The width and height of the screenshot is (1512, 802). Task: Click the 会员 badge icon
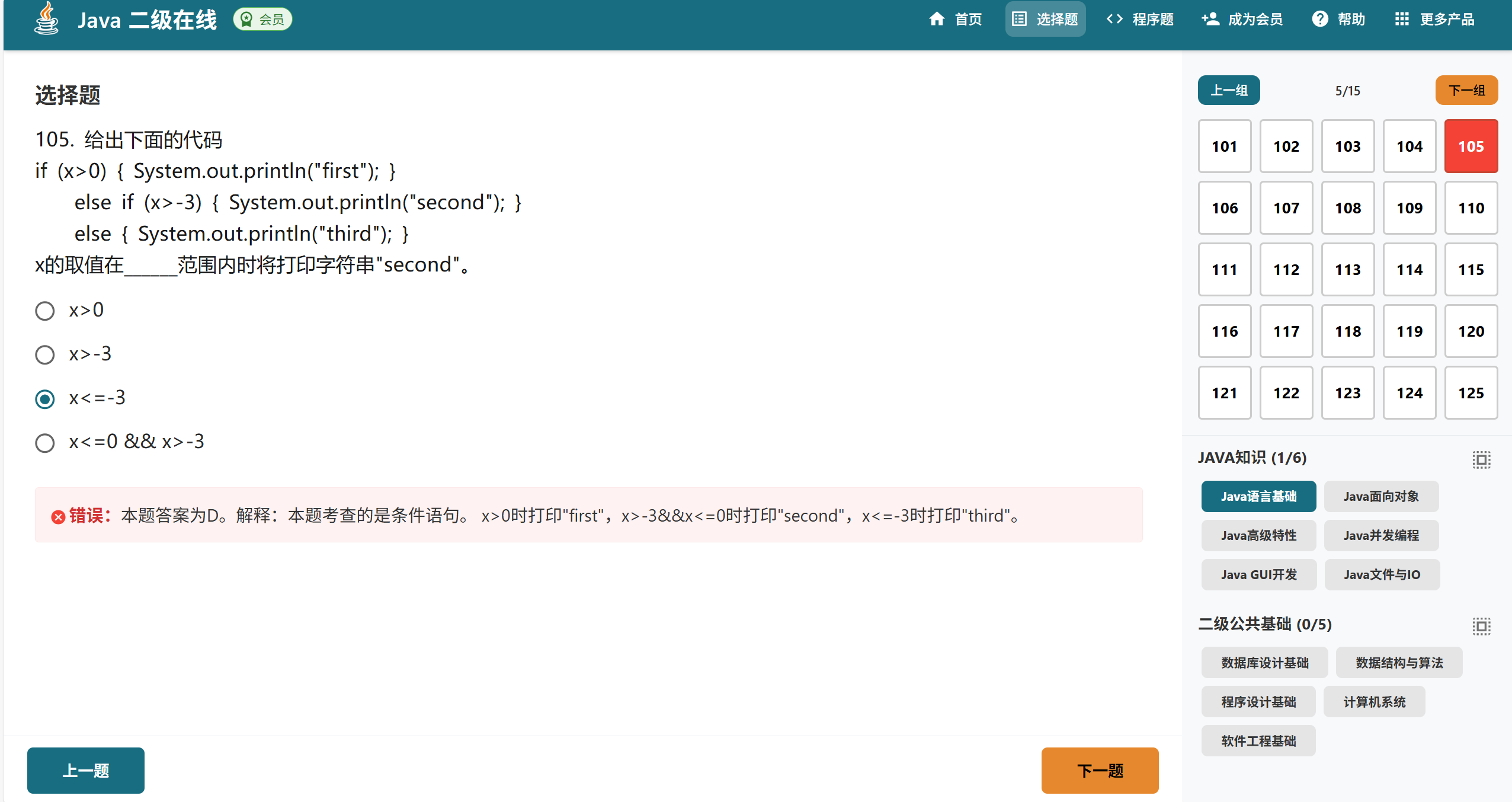(246, 20)
